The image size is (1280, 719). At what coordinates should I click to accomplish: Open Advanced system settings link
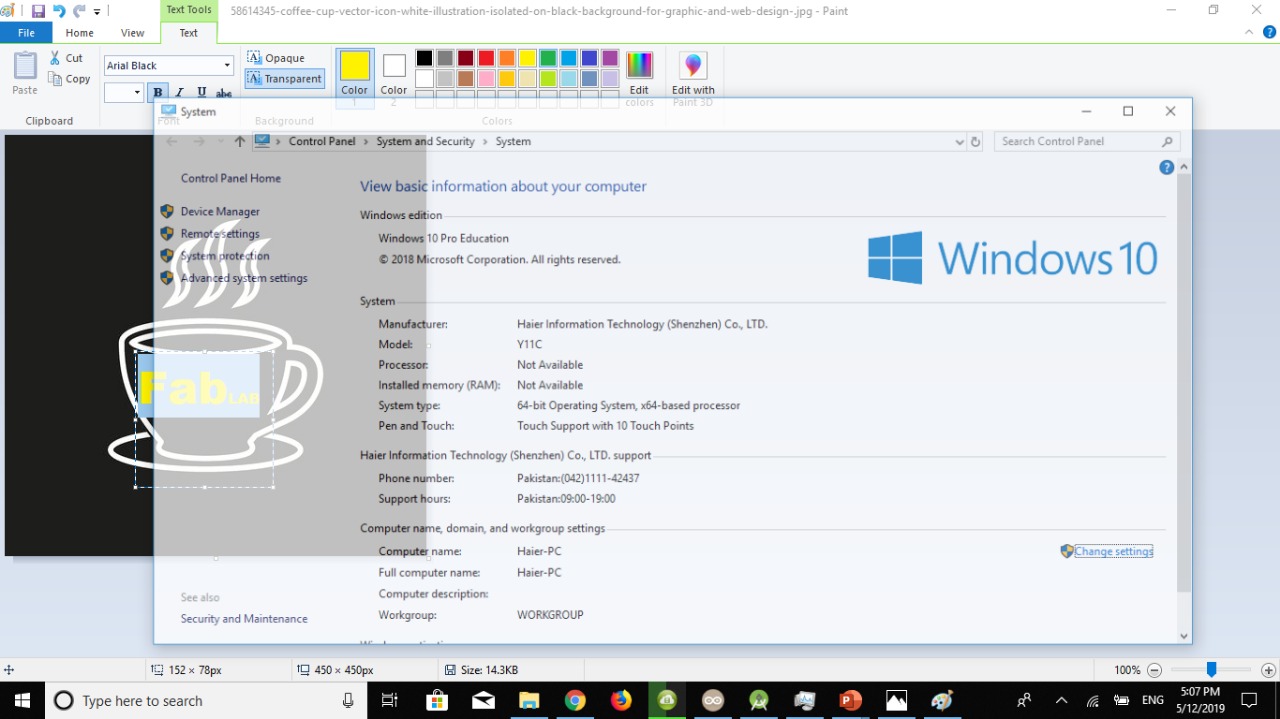[244, 278]
